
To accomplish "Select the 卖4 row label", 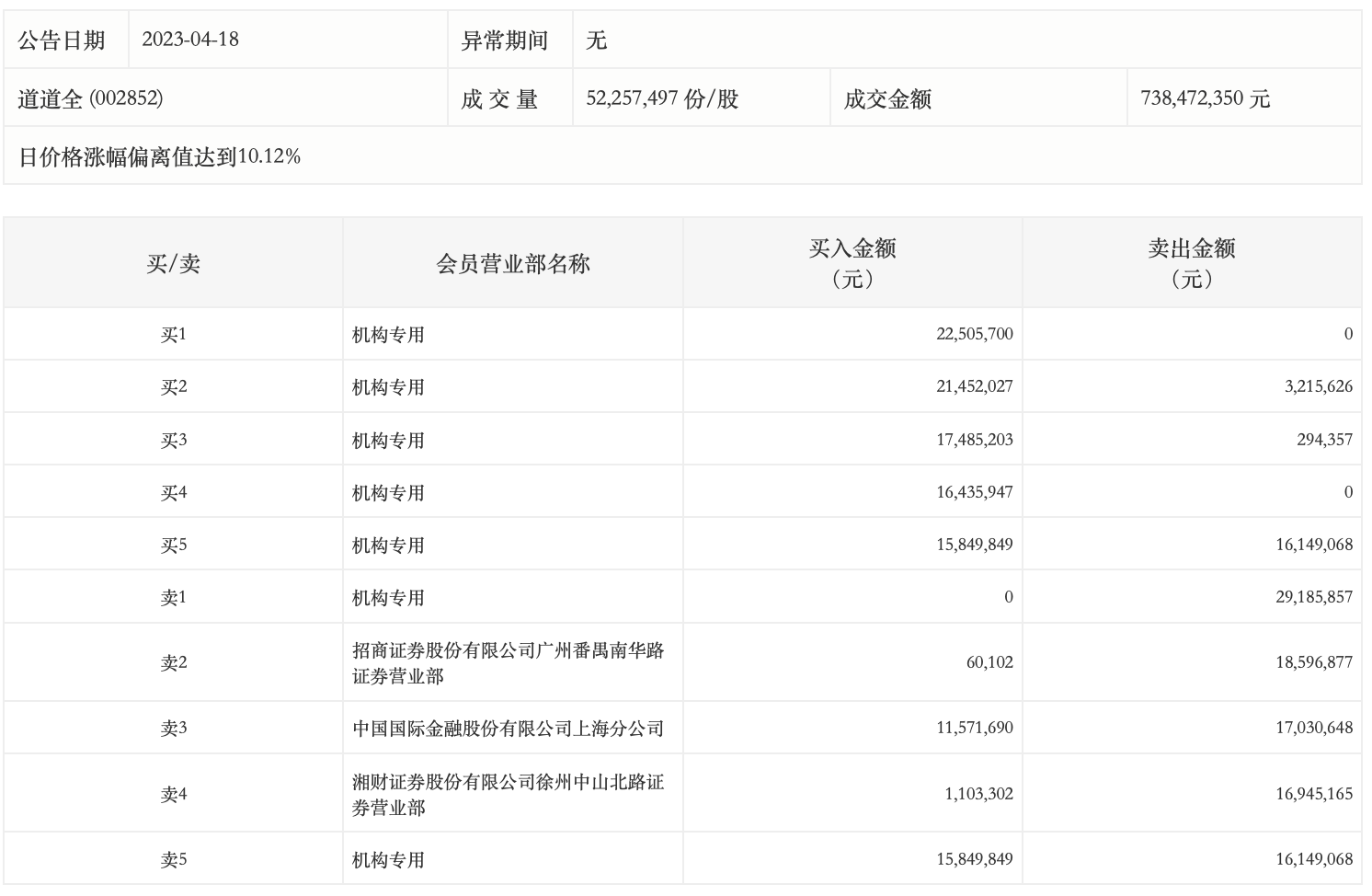I will pos(173,794).
